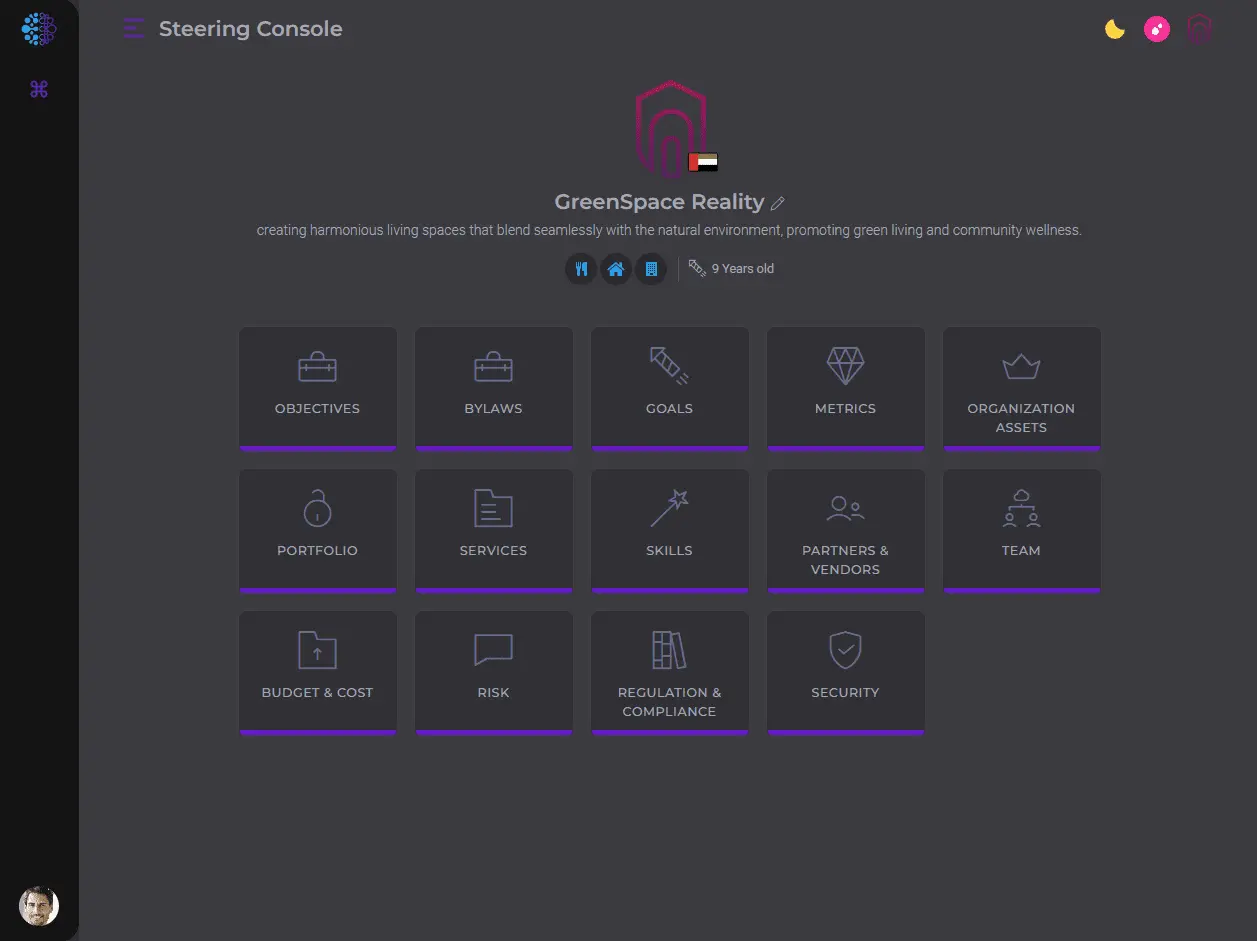Open the Bylaws card
Viewport: 1257px width, 941px height.
coord(494,389)
